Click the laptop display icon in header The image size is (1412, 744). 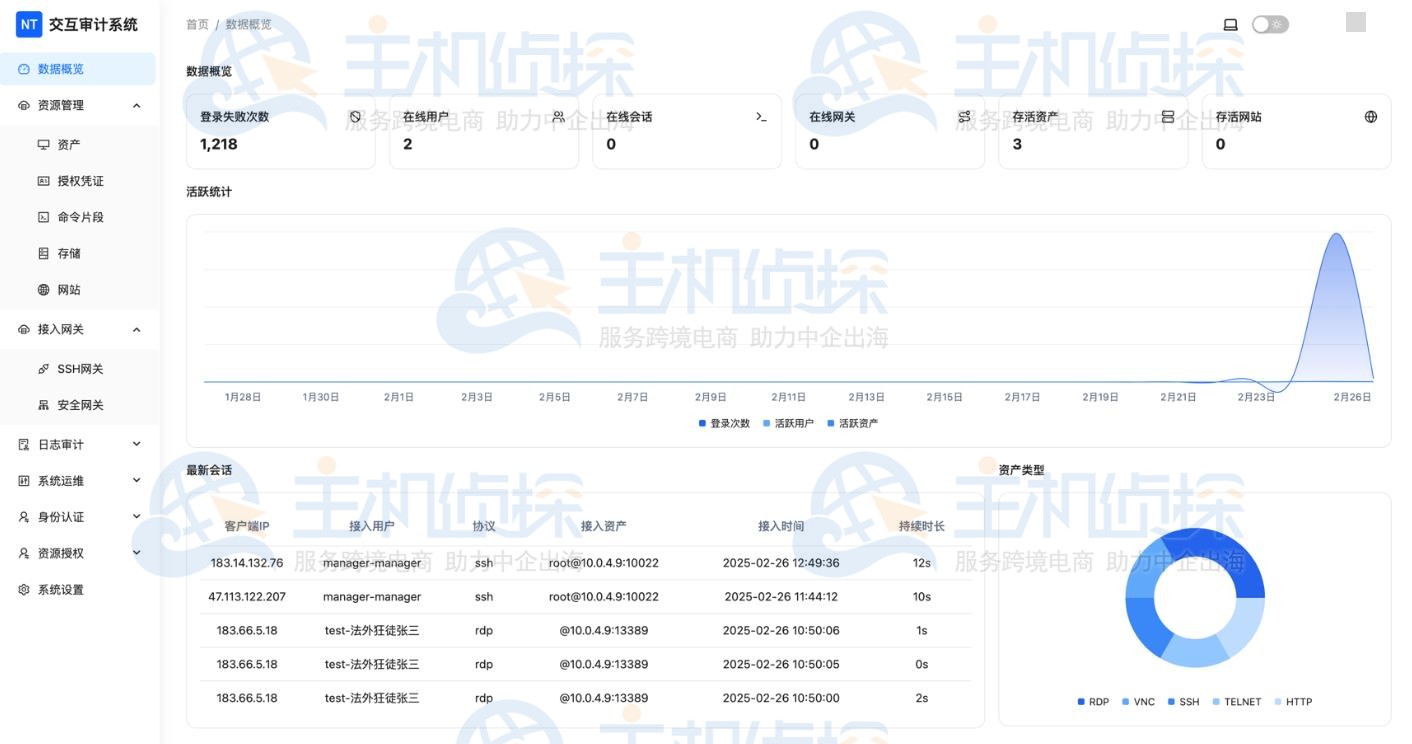(x=1231, y=24)
